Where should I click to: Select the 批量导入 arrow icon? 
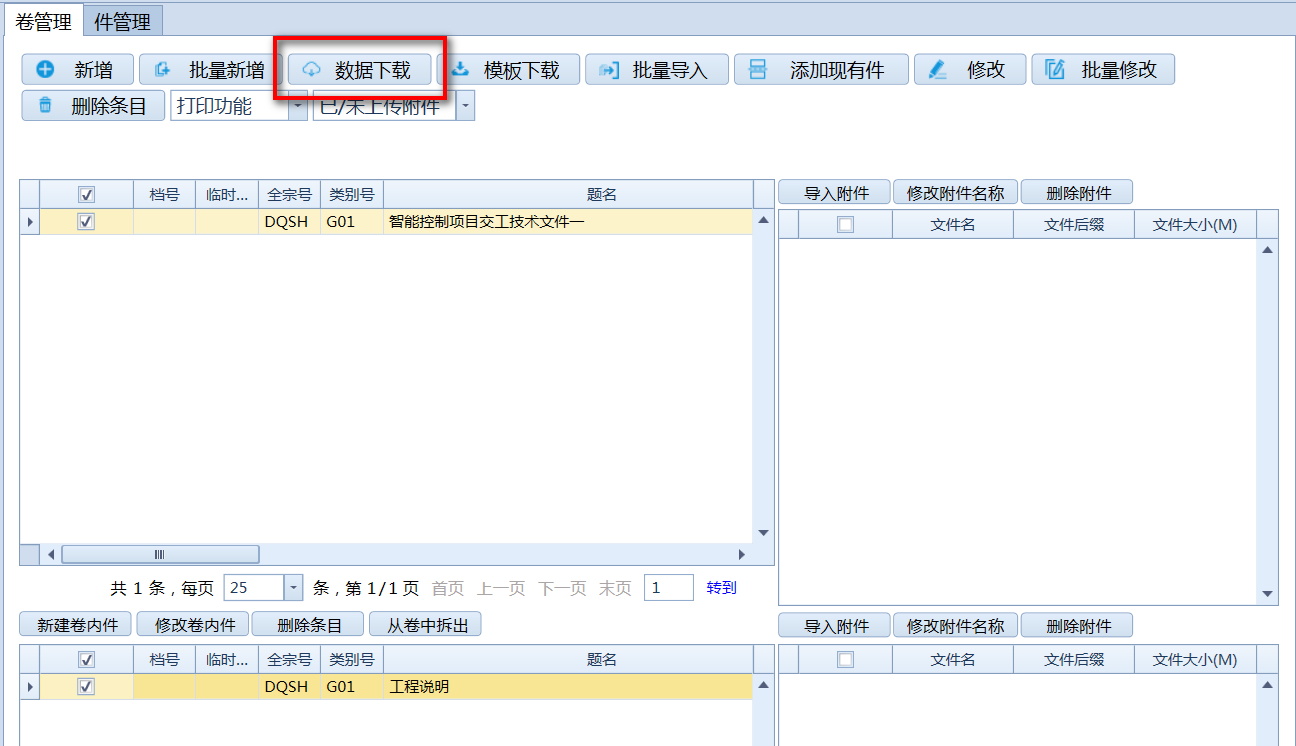point(610,69)
